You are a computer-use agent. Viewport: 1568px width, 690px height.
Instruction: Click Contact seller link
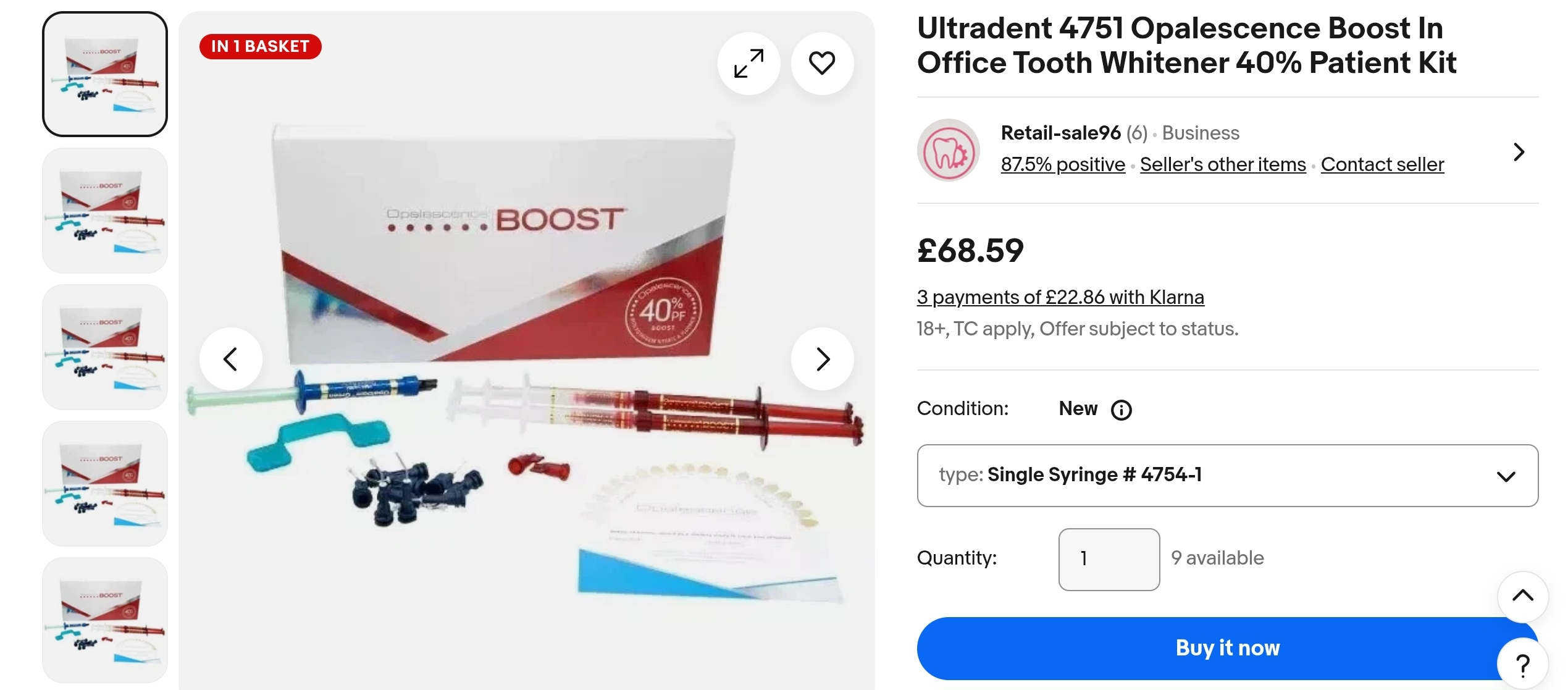1382,164
